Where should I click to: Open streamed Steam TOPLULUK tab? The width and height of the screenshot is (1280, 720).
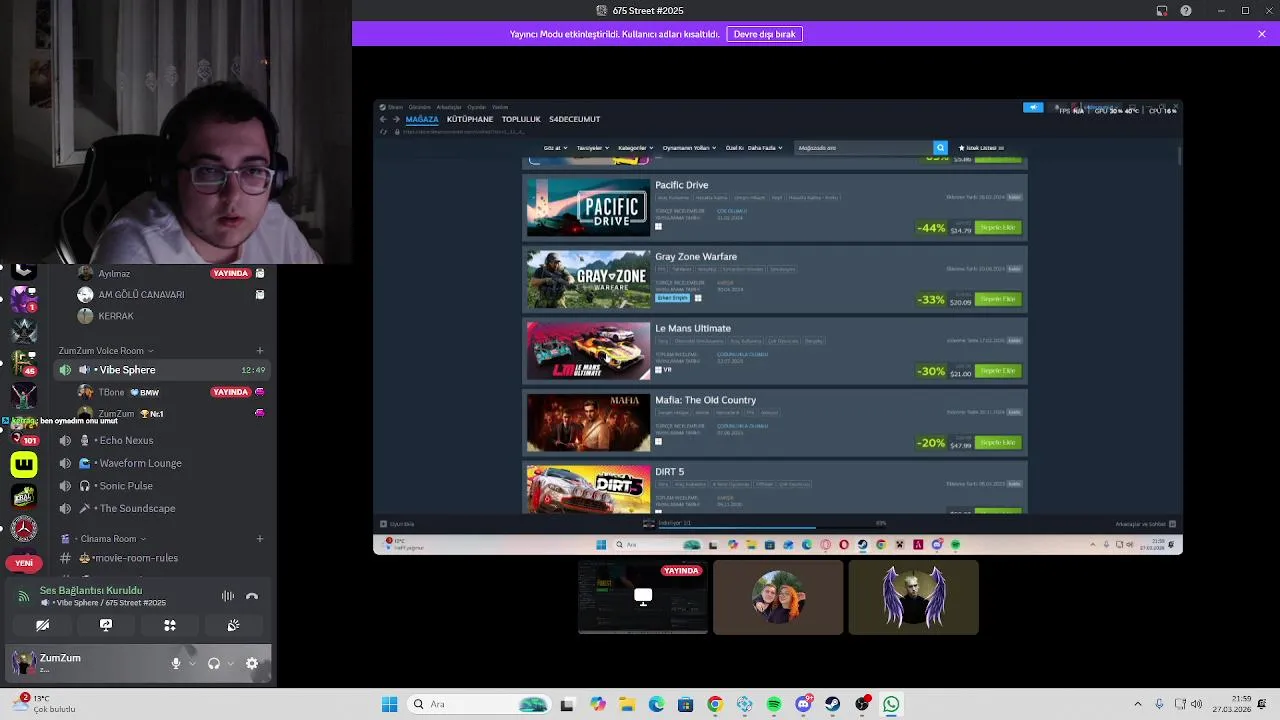(521, 119)
